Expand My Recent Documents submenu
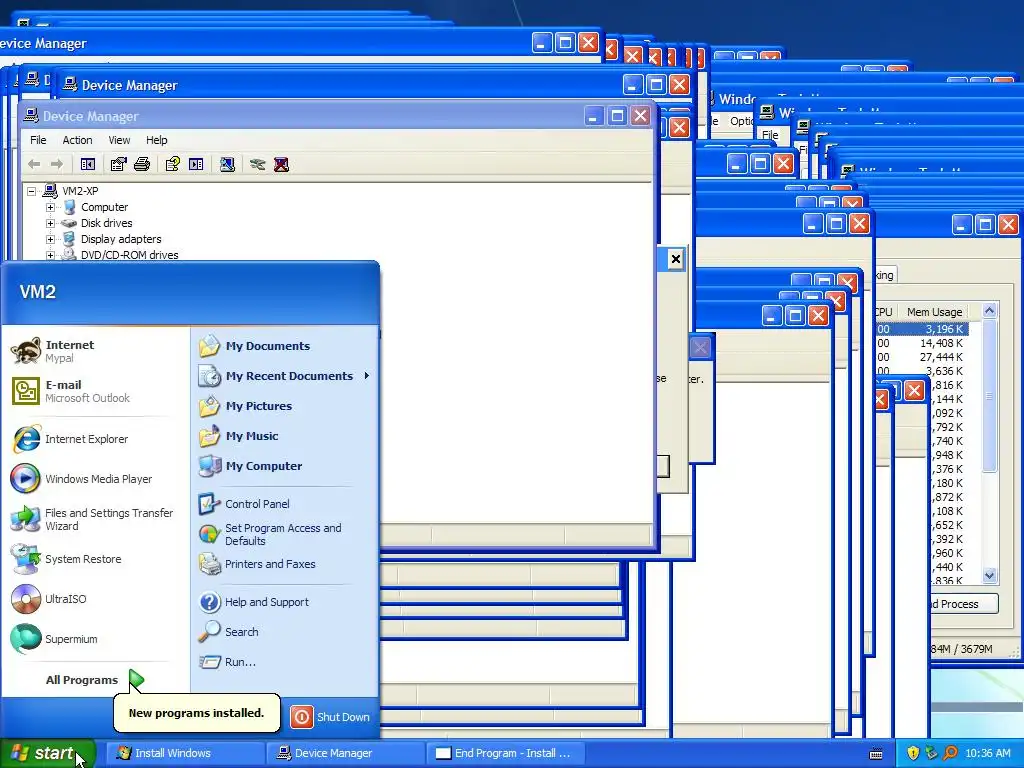Image resolution: width=1024 pixels, height=768 pixels. tap(285, 376)
